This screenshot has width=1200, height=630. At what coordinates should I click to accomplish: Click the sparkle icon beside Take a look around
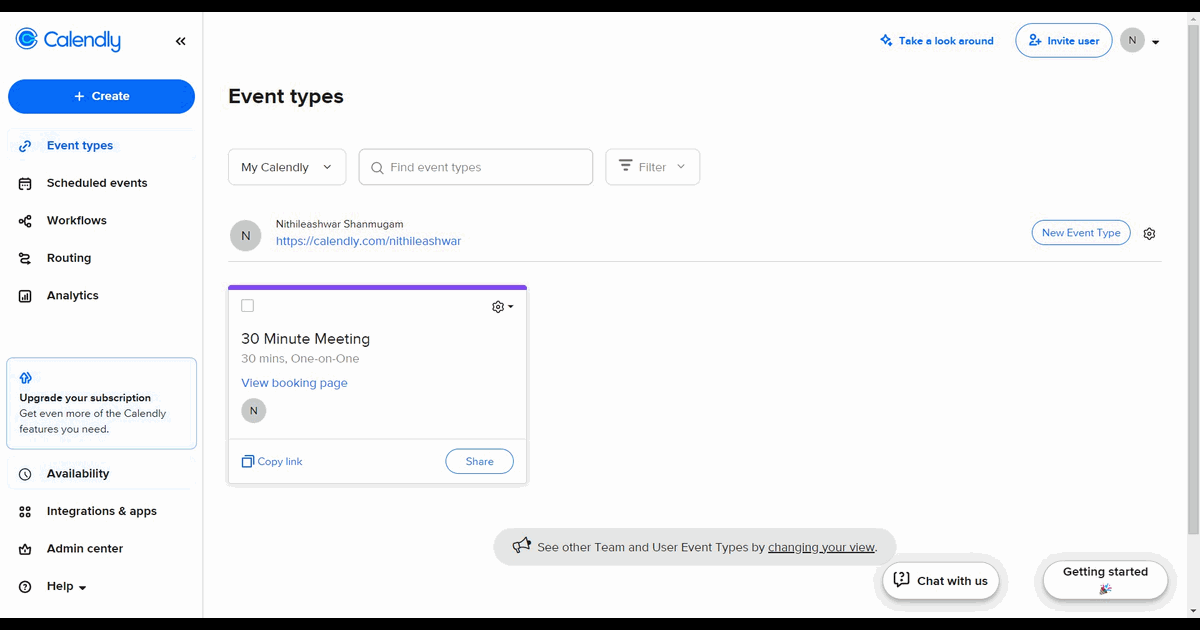pyautogui.click(x=886, y=41)
